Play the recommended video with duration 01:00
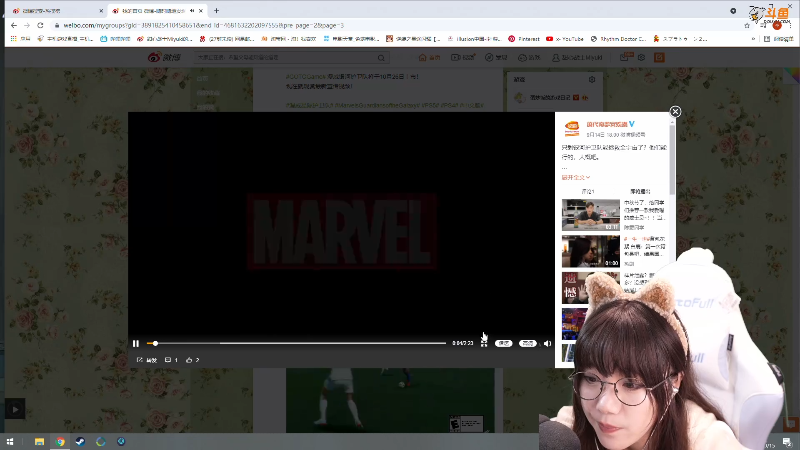Viewport: 800px width, 450px height. (x=591, y=252)
